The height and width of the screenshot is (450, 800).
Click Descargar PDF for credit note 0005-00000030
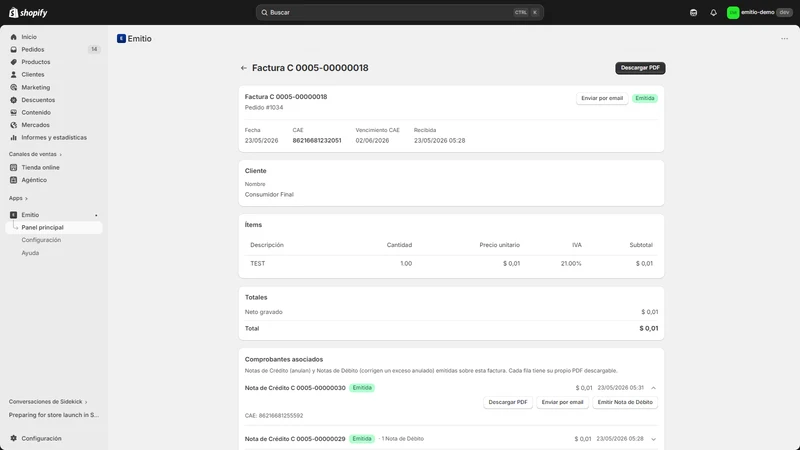[x=508, y=402]
